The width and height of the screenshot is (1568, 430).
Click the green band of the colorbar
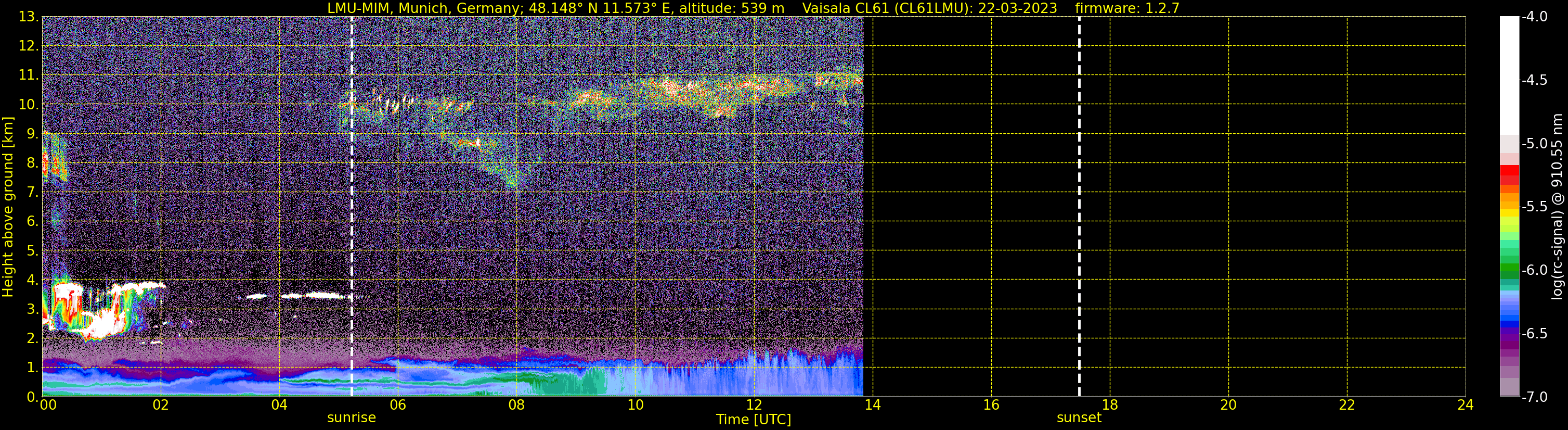[1510, 268]
